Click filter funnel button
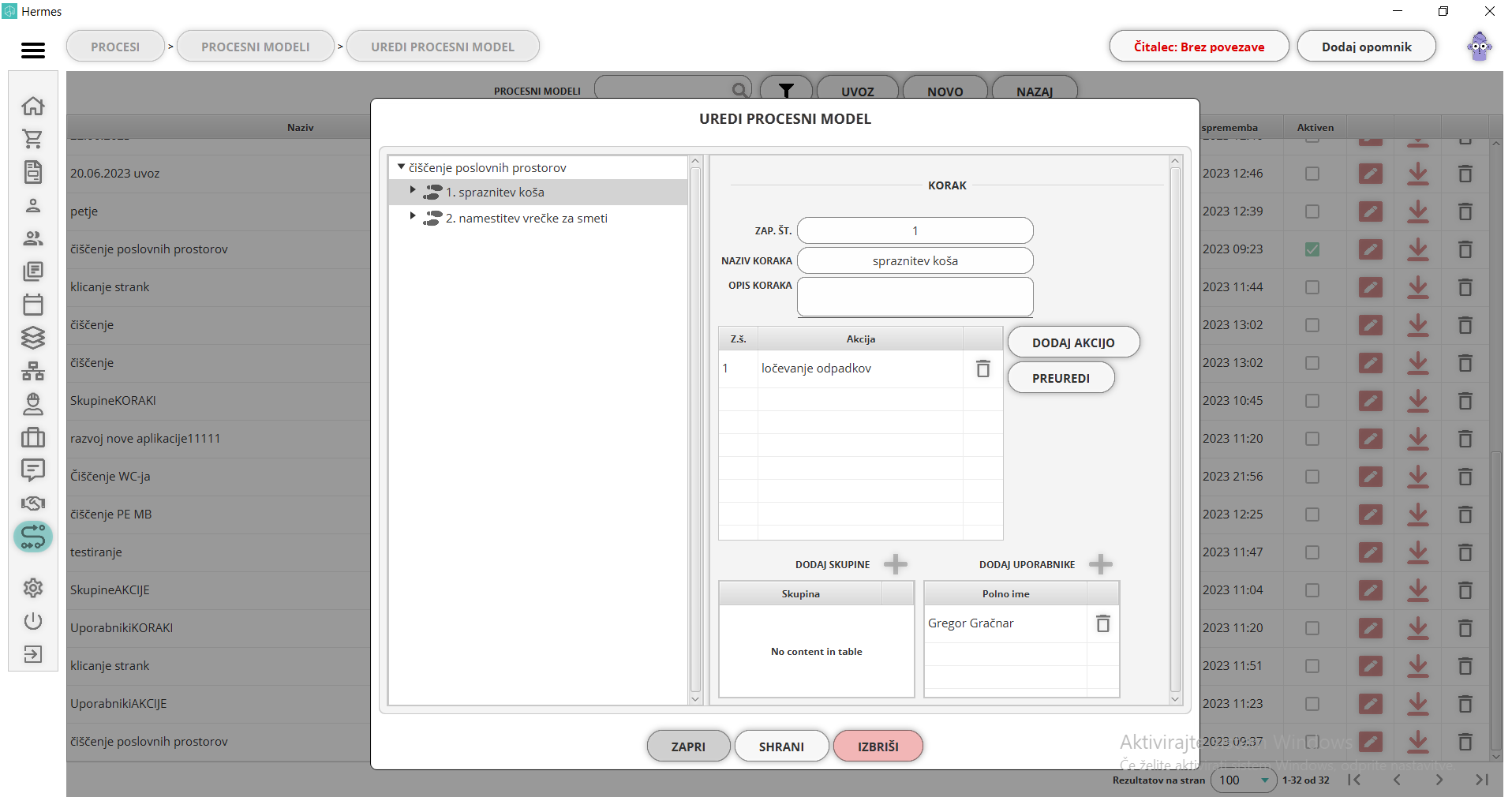 coord(786,91)
